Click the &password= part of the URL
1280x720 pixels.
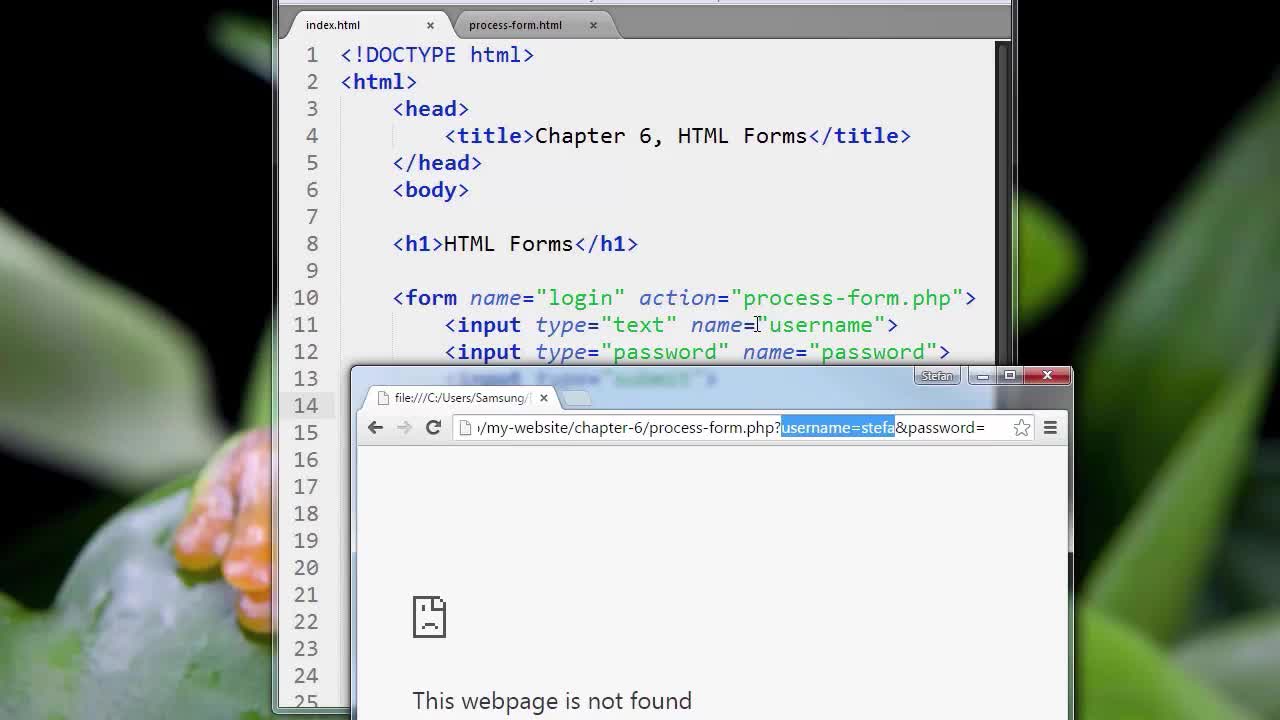[x=940, y=428]
